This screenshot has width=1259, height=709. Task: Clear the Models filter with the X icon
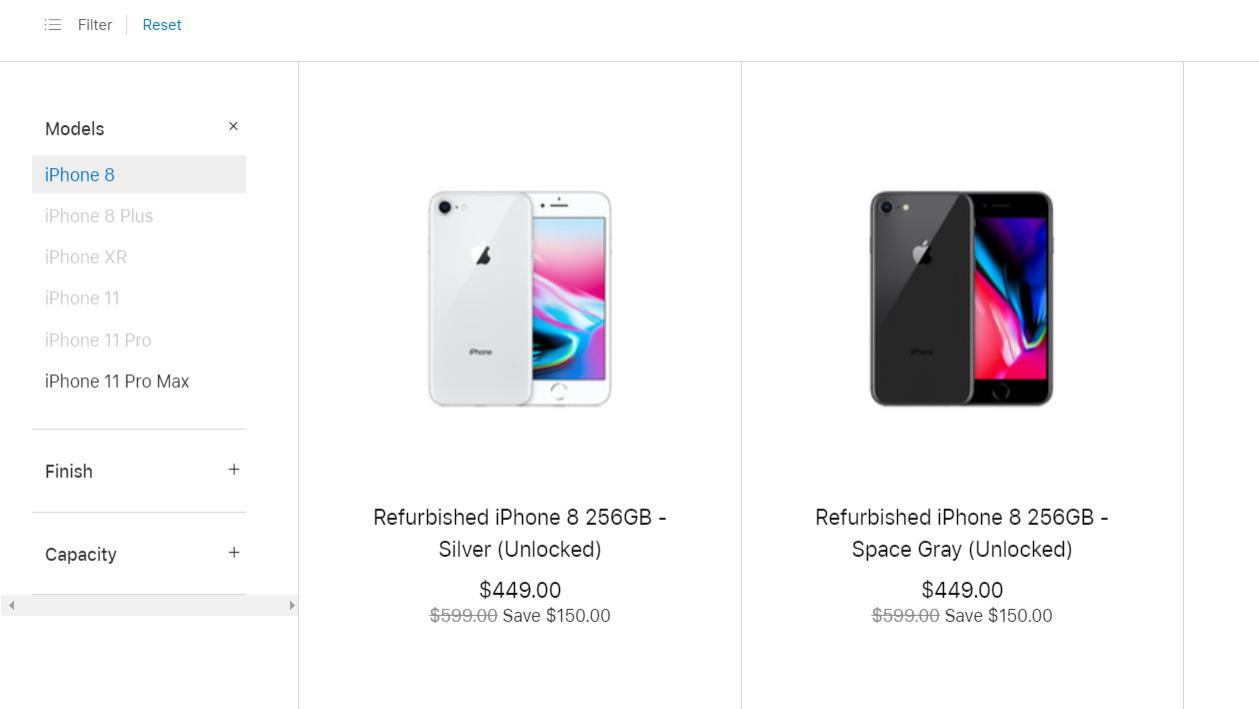tap(233, 126)
